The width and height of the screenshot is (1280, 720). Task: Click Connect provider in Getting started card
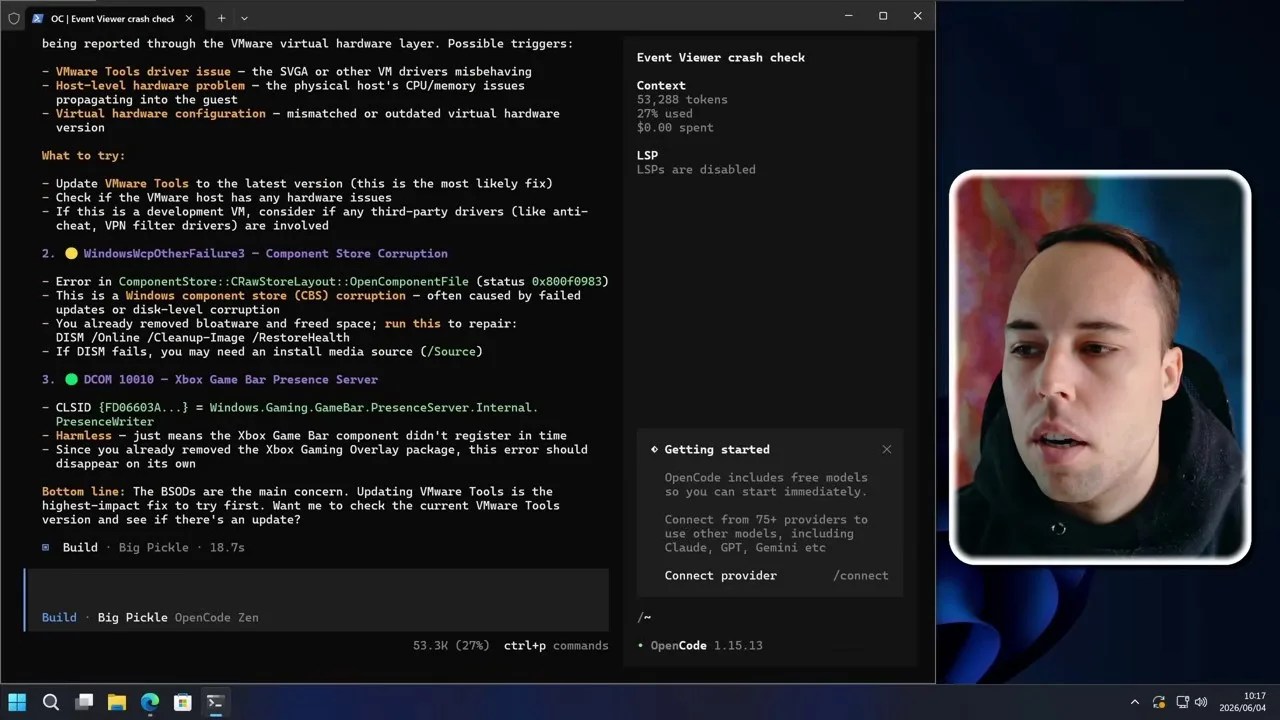[x=720, y=575]
